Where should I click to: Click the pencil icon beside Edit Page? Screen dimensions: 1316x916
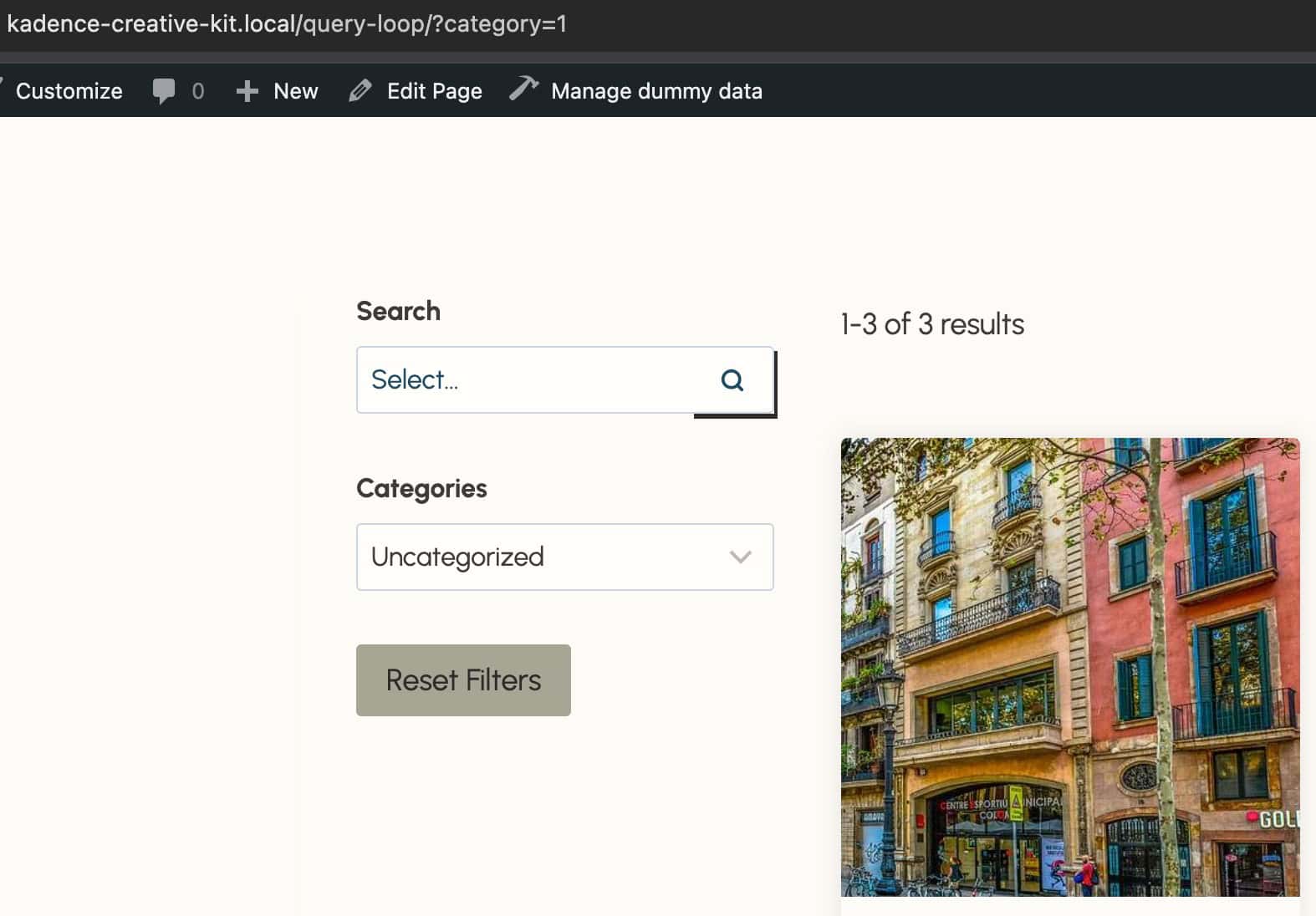click(x=360, y=91)
